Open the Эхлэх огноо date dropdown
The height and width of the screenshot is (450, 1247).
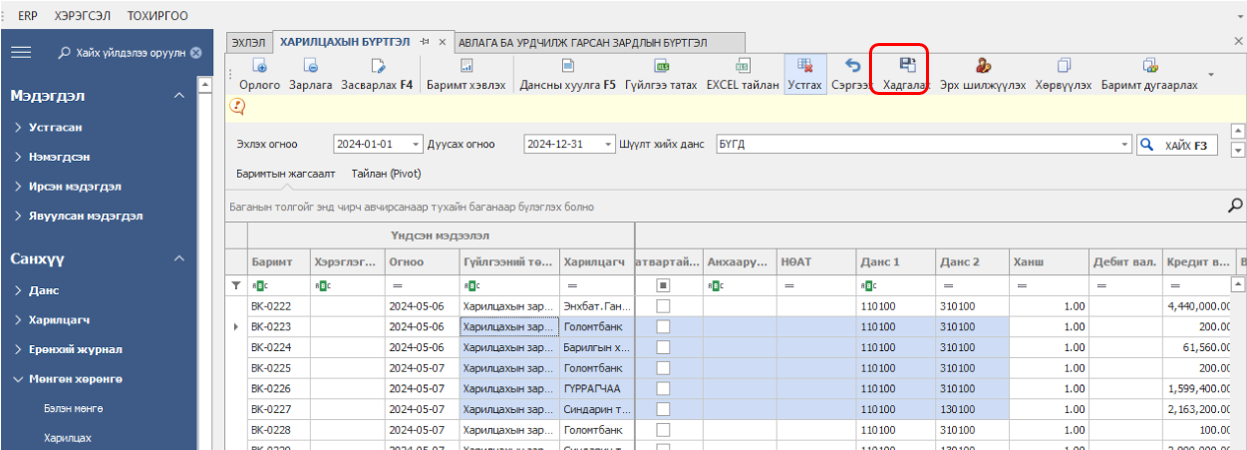click(x=417, y=144)
